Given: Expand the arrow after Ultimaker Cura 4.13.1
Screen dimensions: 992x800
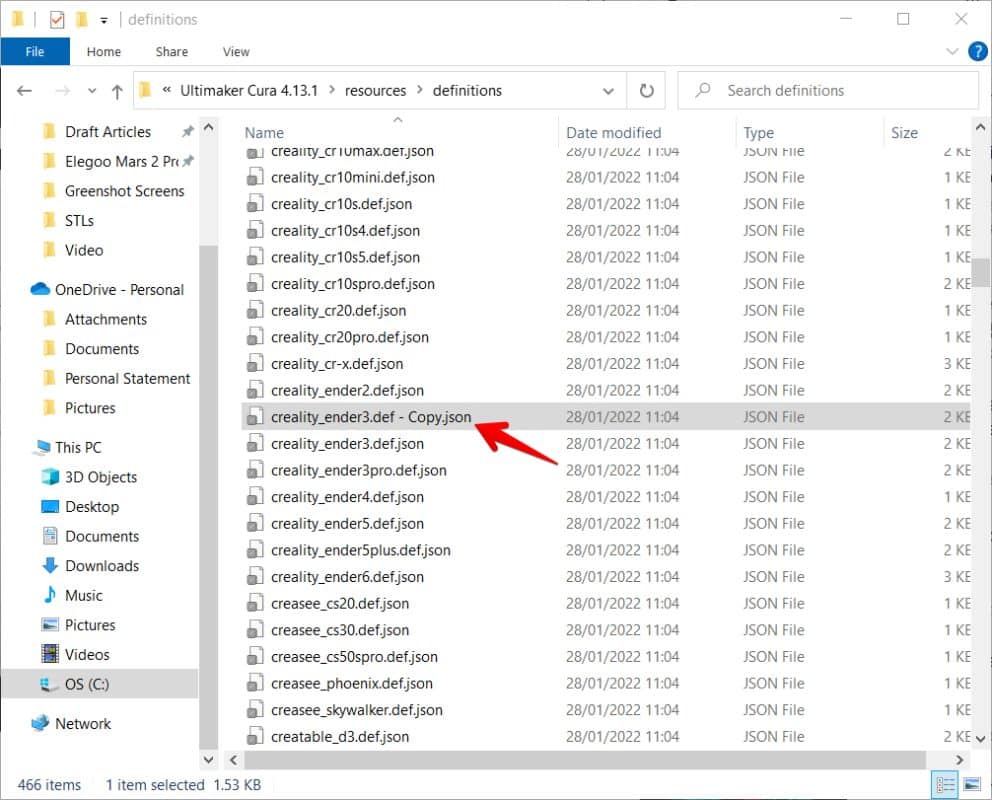Looking at the screenshot, I should (332, 90).
